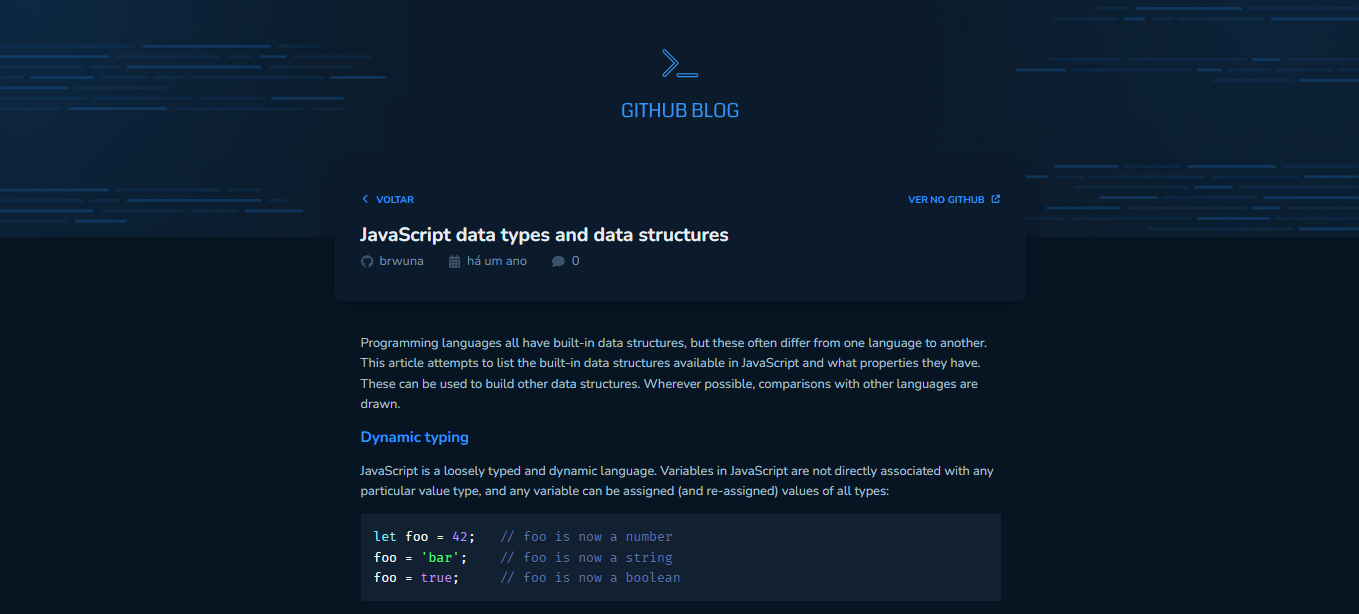Click the 'foo is now a string' comment
Screen dimensions: 1359x614
(x=587, y=557)
